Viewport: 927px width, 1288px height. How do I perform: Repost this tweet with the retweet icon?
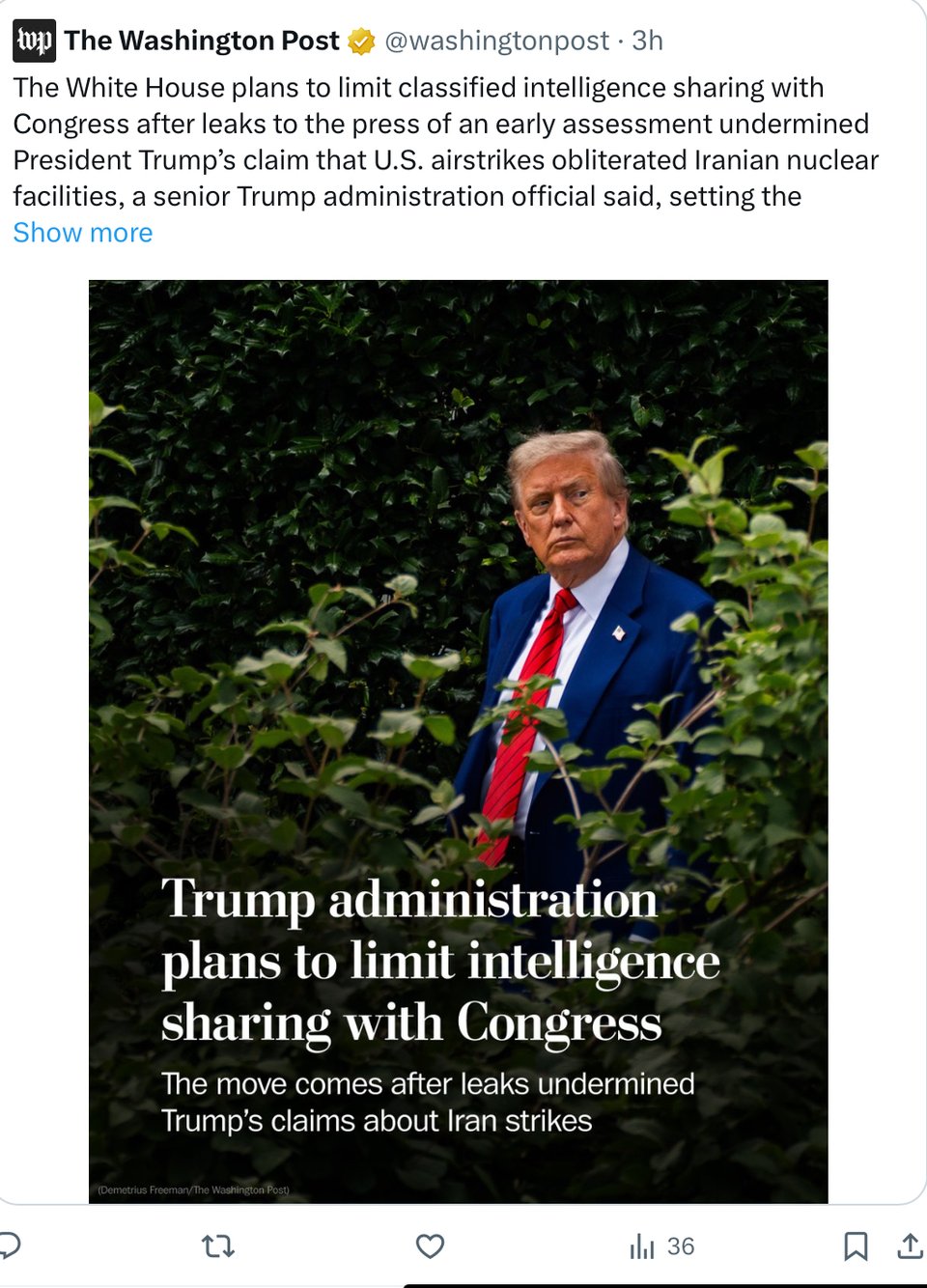click(218, 1246)
